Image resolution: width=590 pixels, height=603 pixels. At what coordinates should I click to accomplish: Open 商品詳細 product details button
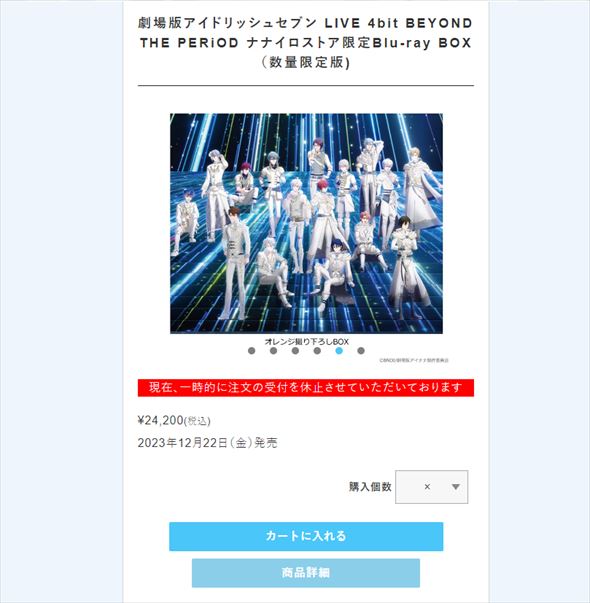pos(306,573)
